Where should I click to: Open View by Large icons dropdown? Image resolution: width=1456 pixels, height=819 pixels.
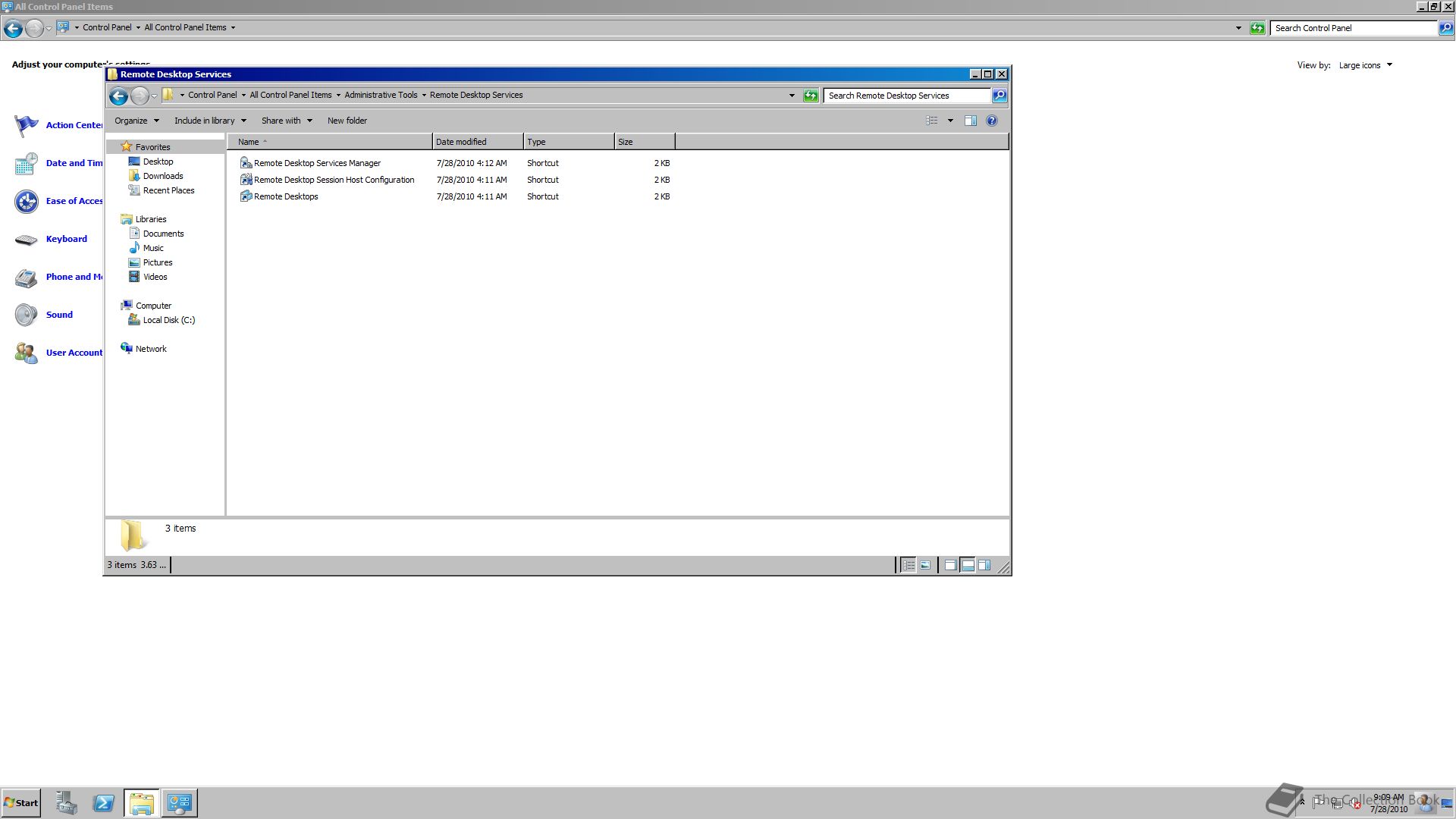(1366, 65)
